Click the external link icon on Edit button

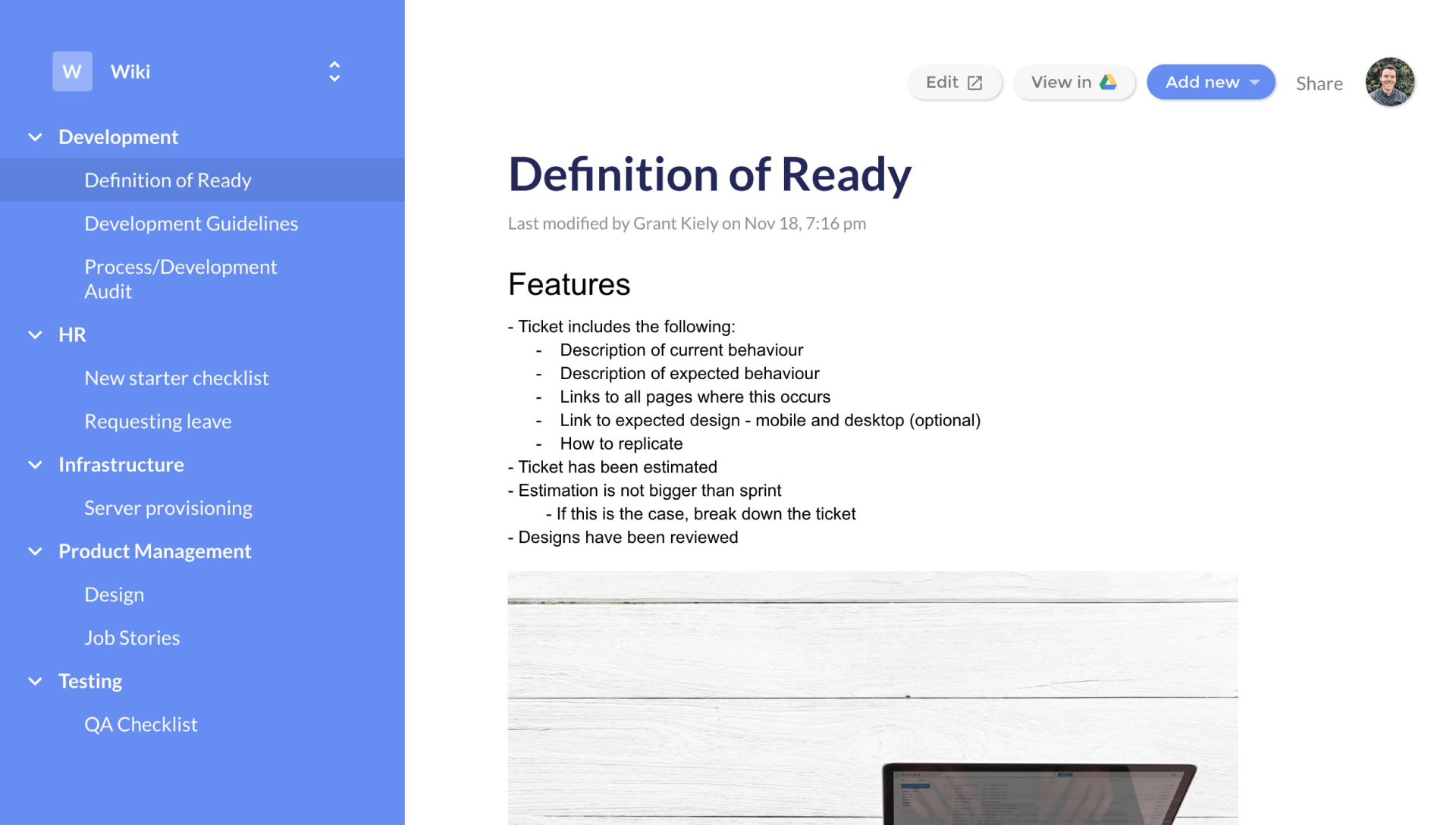tap(977, 83)
